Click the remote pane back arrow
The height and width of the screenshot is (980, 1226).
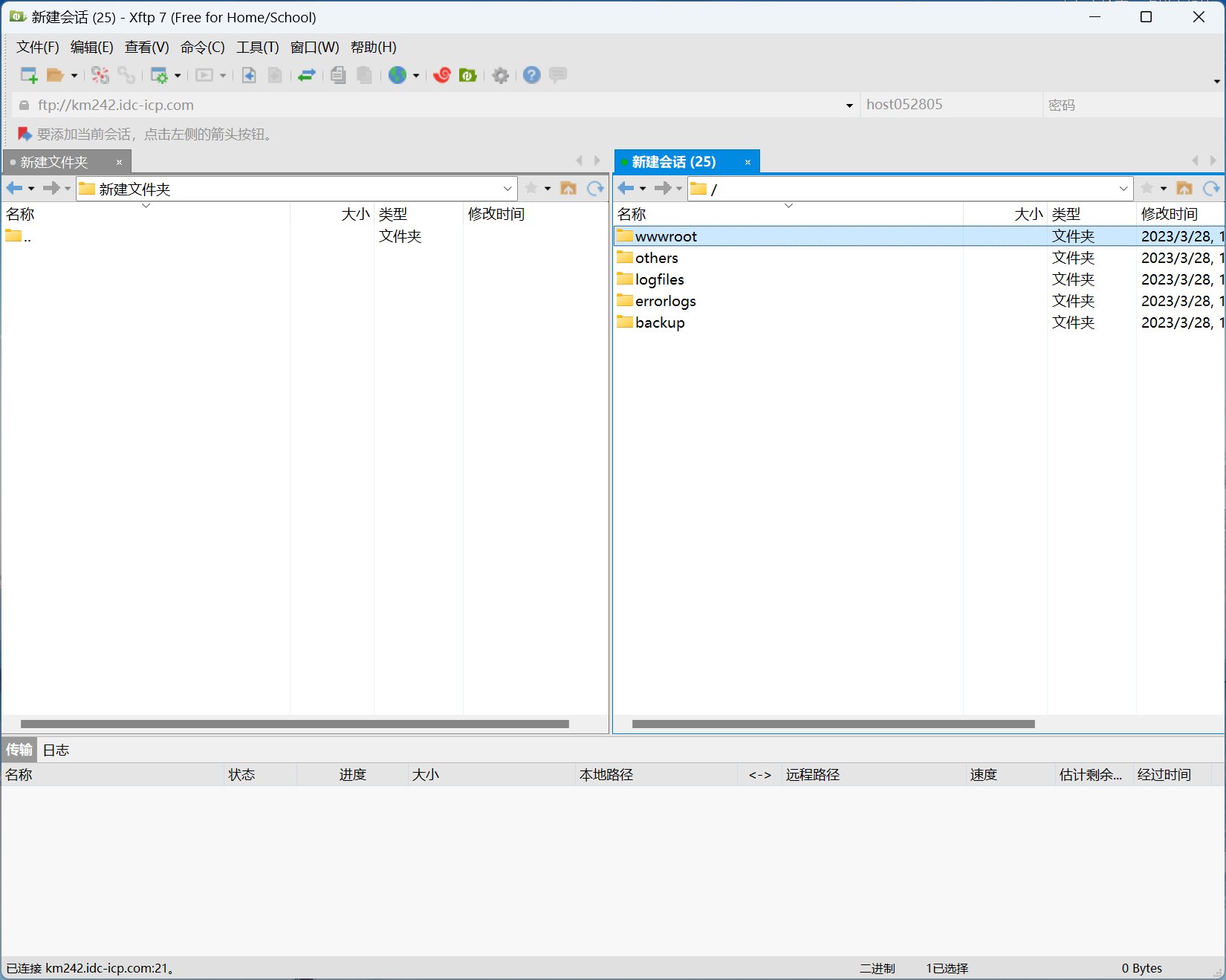pos(626,189)
